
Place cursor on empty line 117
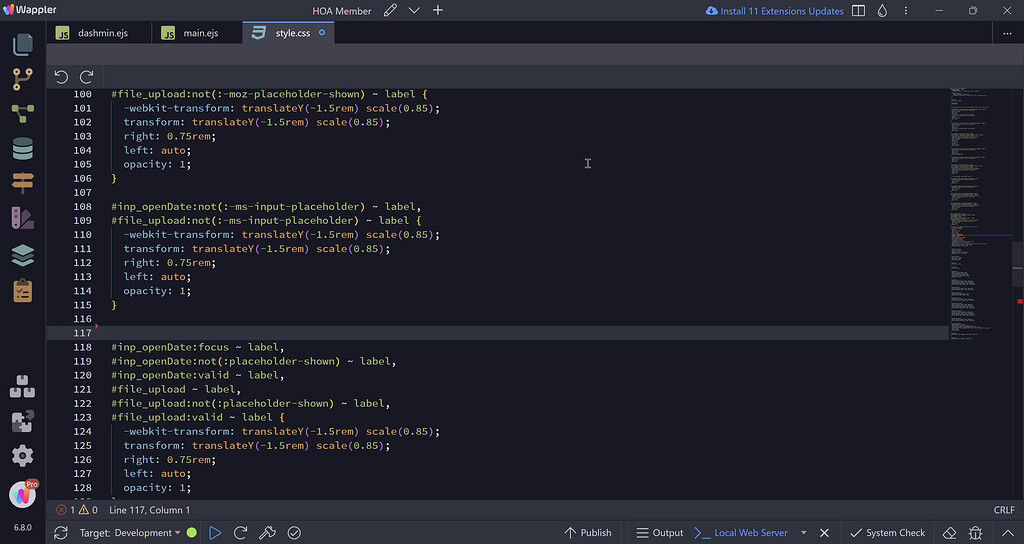pos(496,333)
